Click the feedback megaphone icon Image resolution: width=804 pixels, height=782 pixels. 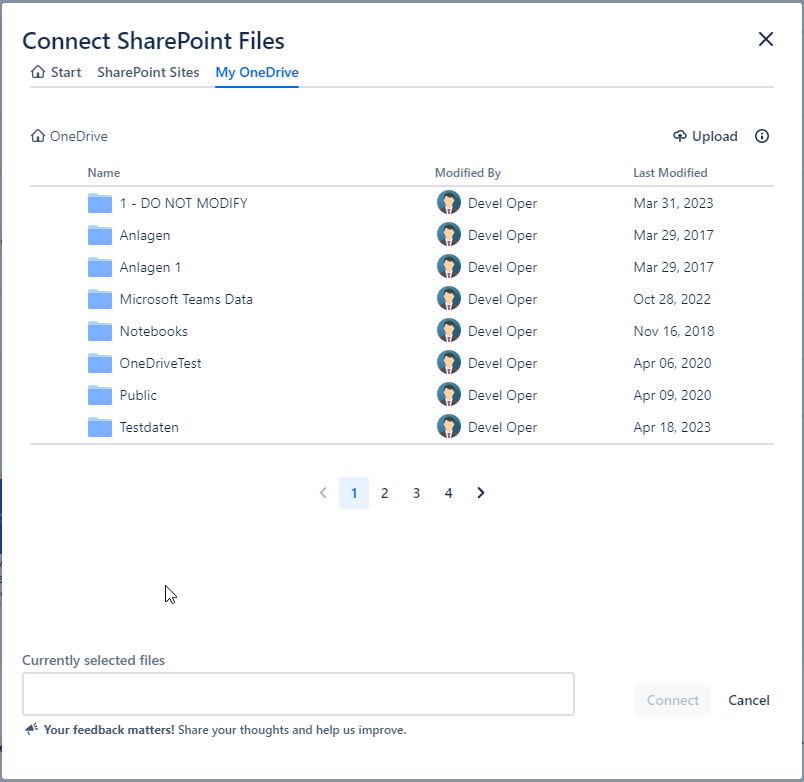[x=32, y=730]
